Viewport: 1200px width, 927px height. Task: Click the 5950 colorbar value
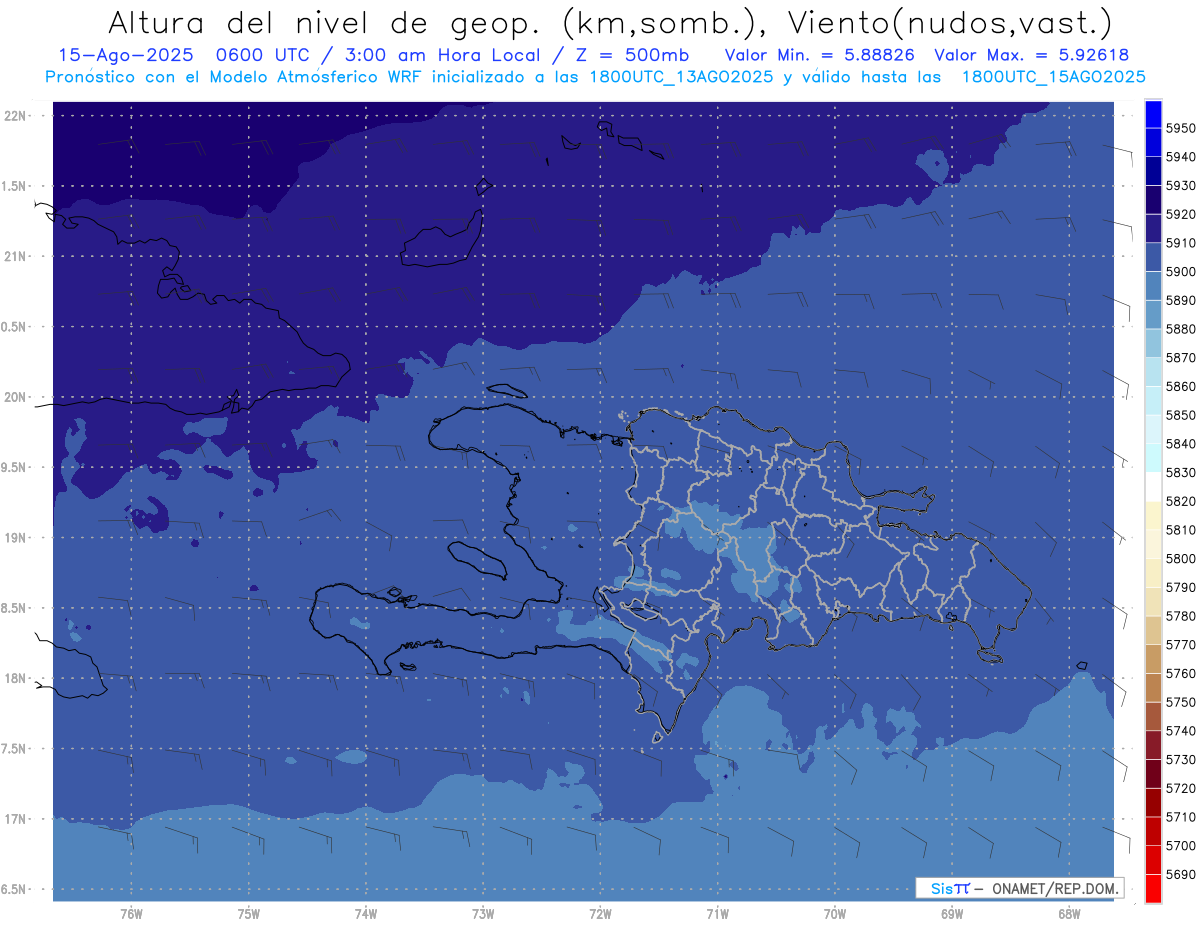pyautogui.click(x=1180, y=128)
